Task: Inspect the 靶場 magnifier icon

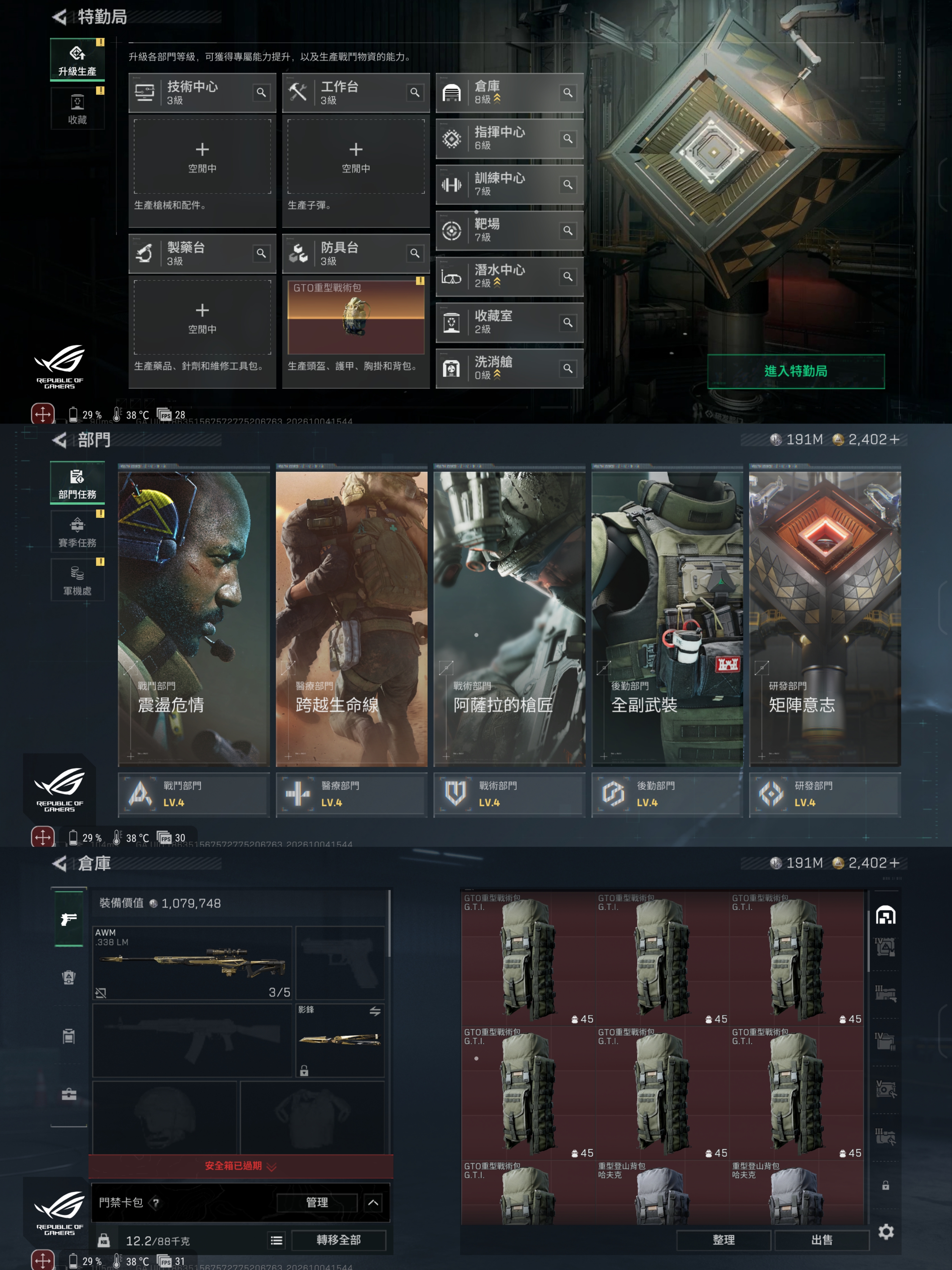Action: point(567,230)
